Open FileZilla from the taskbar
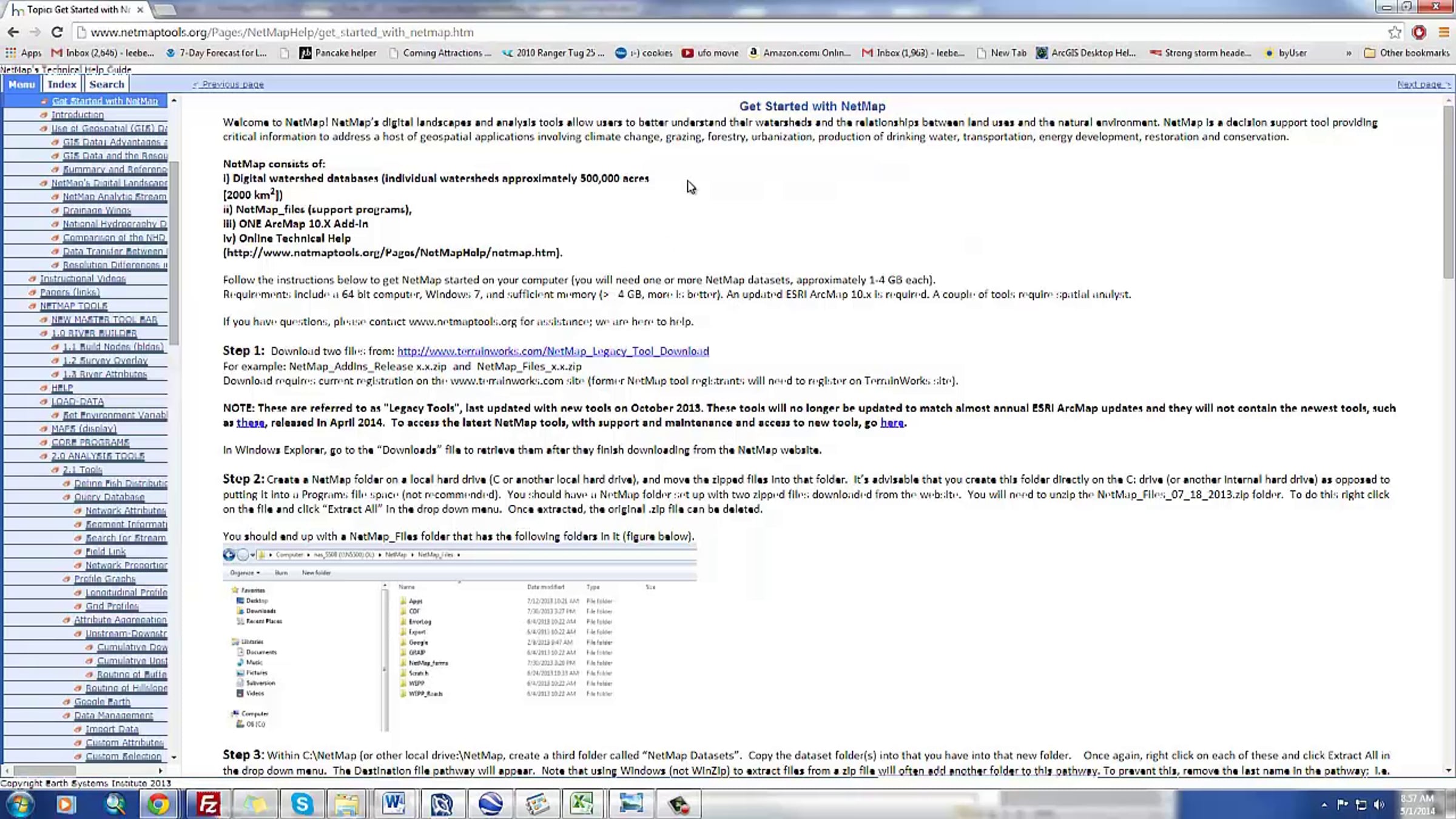Viewport: 1456px width, 819px height. [x=208, y=804]
